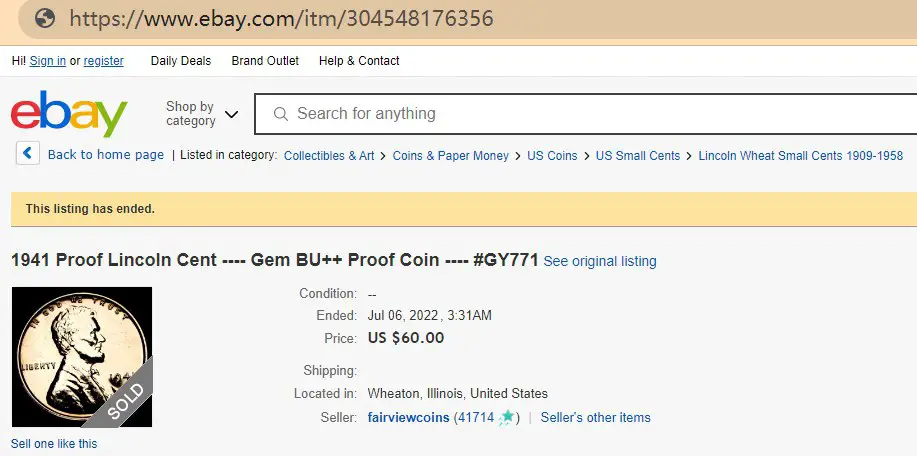Open the eBay logo home link

pyautogui.click(x=69, y=113)
